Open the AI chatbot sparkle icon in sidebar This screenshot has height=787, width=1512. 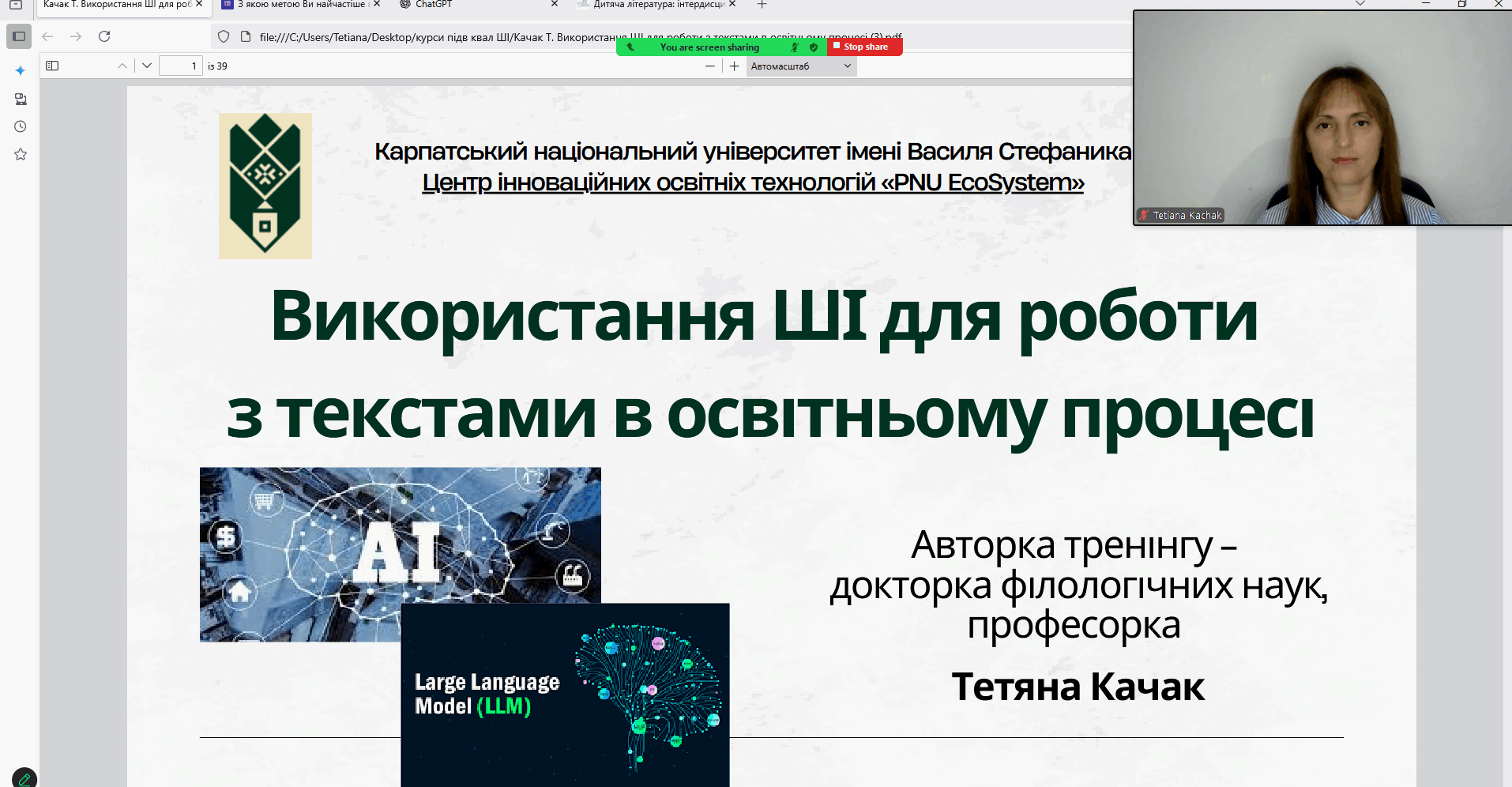(21, 71)
